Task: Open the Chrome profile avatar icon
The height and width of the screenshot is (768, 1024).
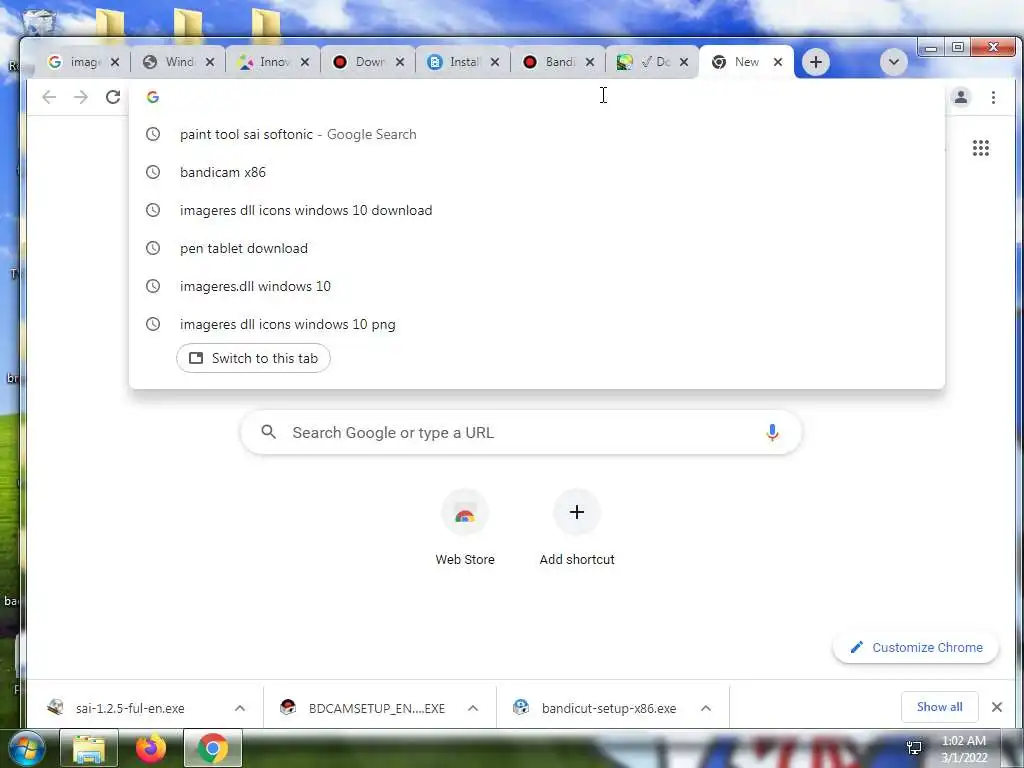Action: coord(961,97)
